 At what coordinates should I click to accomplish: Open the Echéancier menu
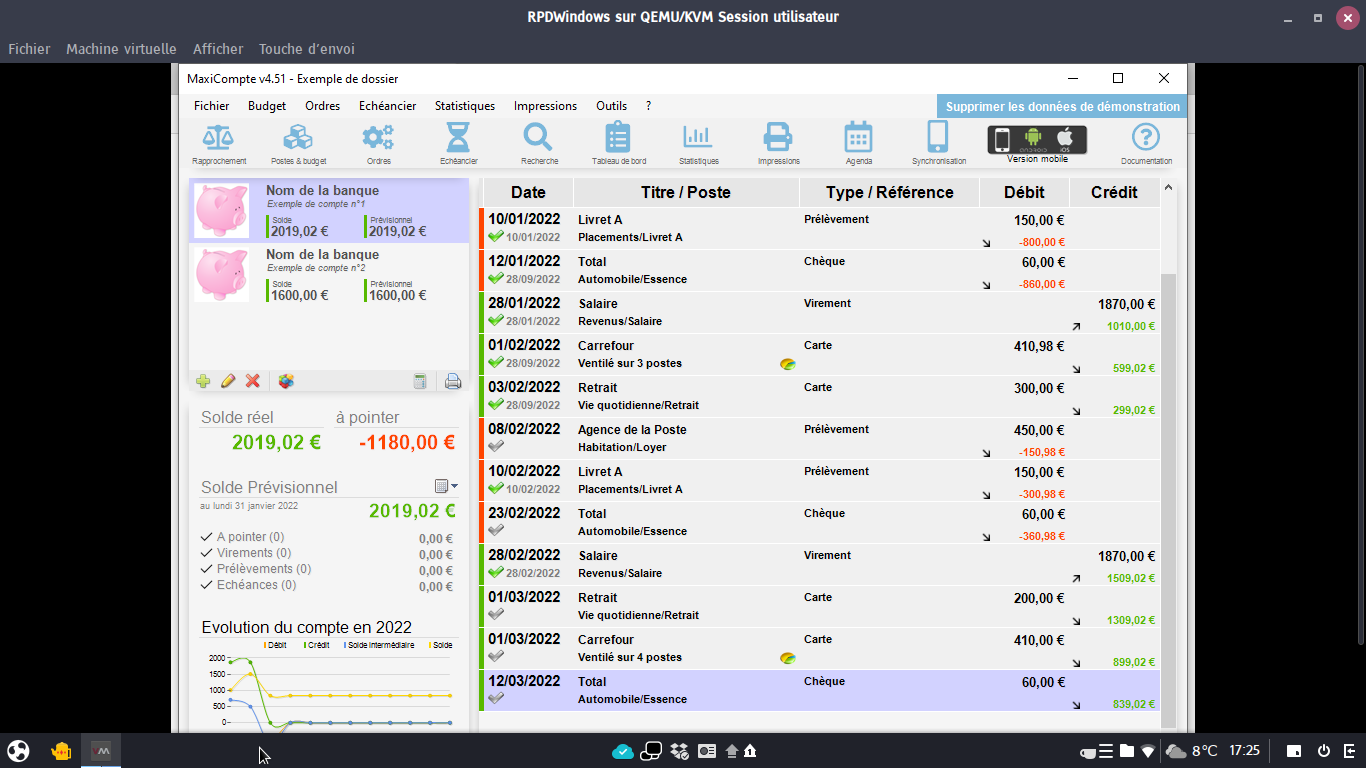coord(387,106)
